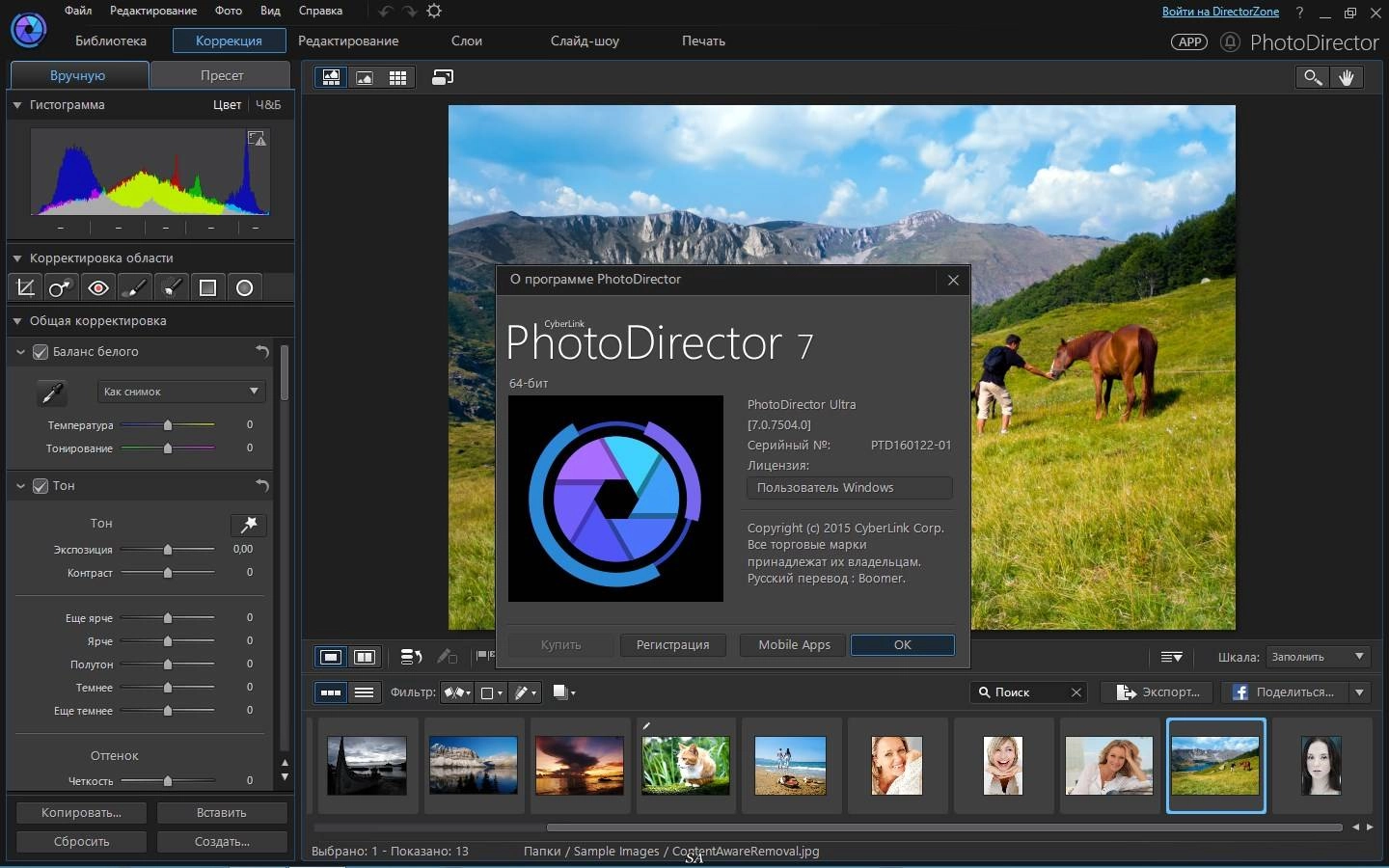Pick the white balance eyedropper
The height and width of the screenshot is (868, 1389).
click(x=51, y=393)
